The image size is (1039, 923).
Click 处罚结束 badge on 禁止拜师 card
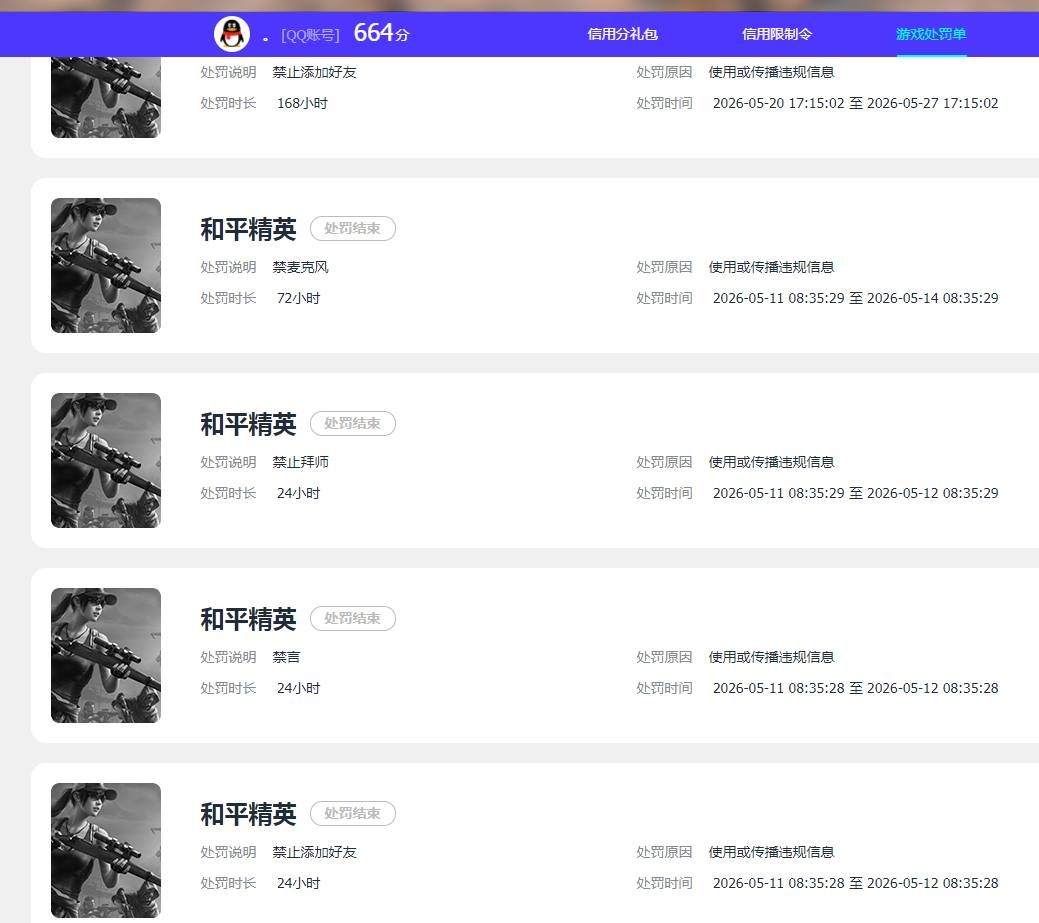(353, 423)
